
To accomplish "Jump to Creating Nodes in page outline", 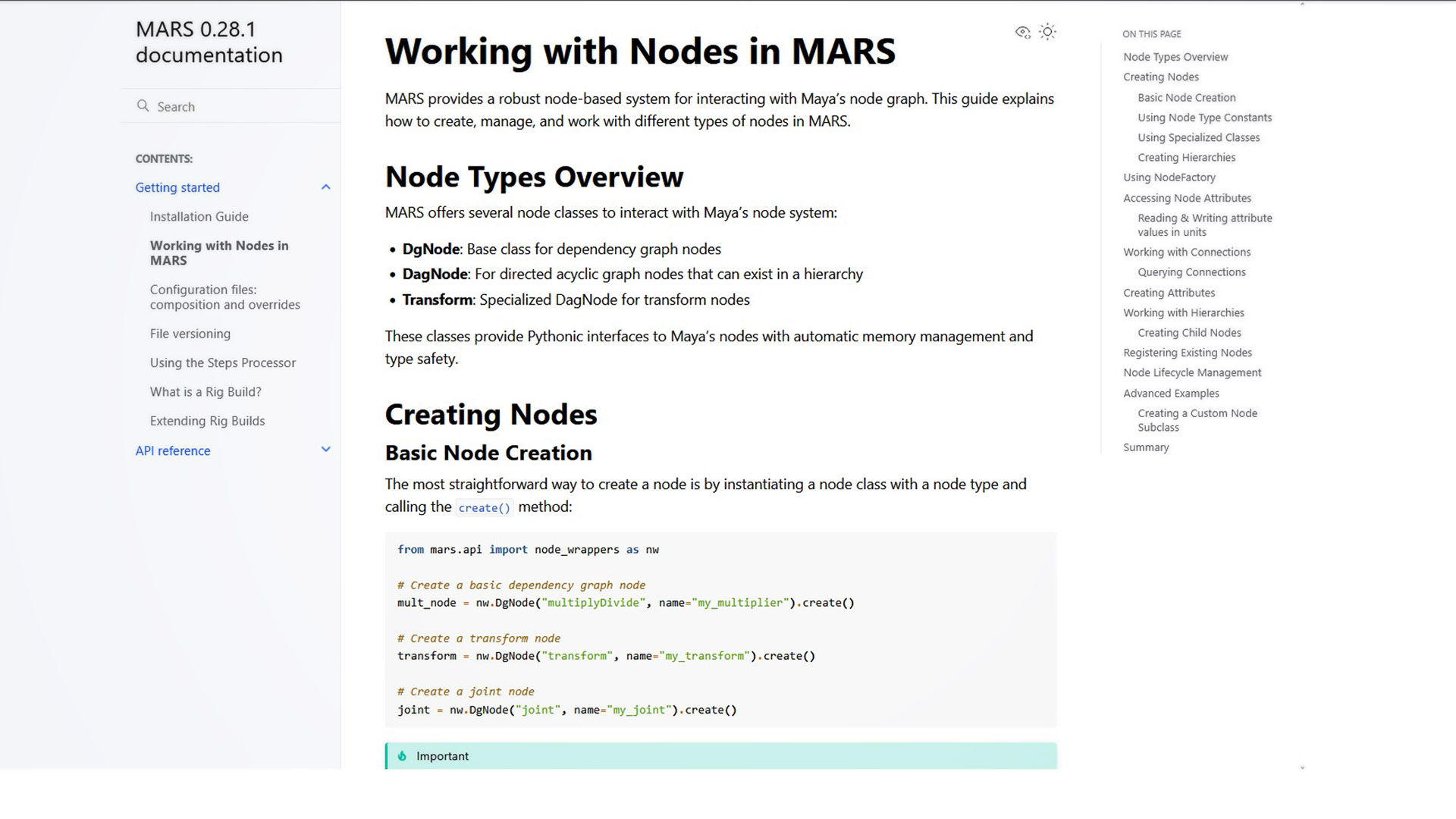I will click(1161, 77).
